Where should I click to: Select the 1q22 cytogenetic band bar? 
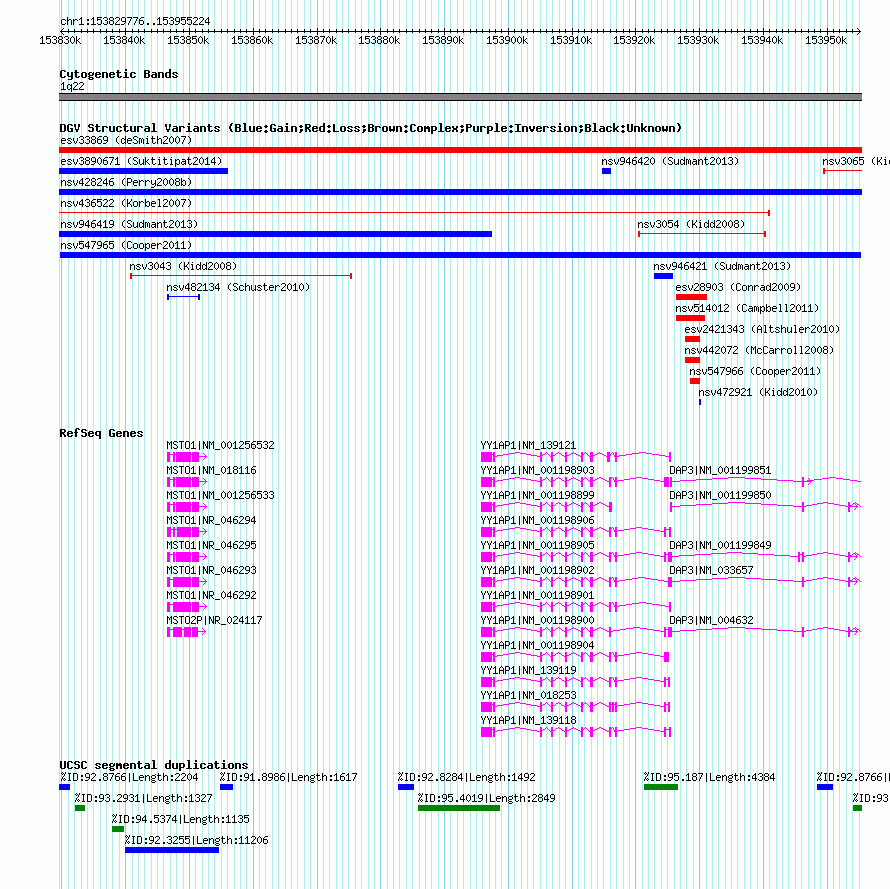click(x=460, y=97)
